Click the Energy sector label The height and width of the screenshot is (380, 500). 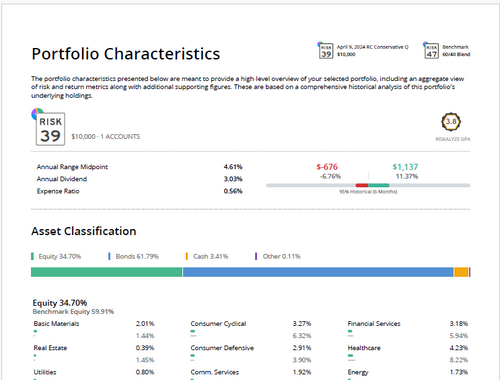point(358,372)
